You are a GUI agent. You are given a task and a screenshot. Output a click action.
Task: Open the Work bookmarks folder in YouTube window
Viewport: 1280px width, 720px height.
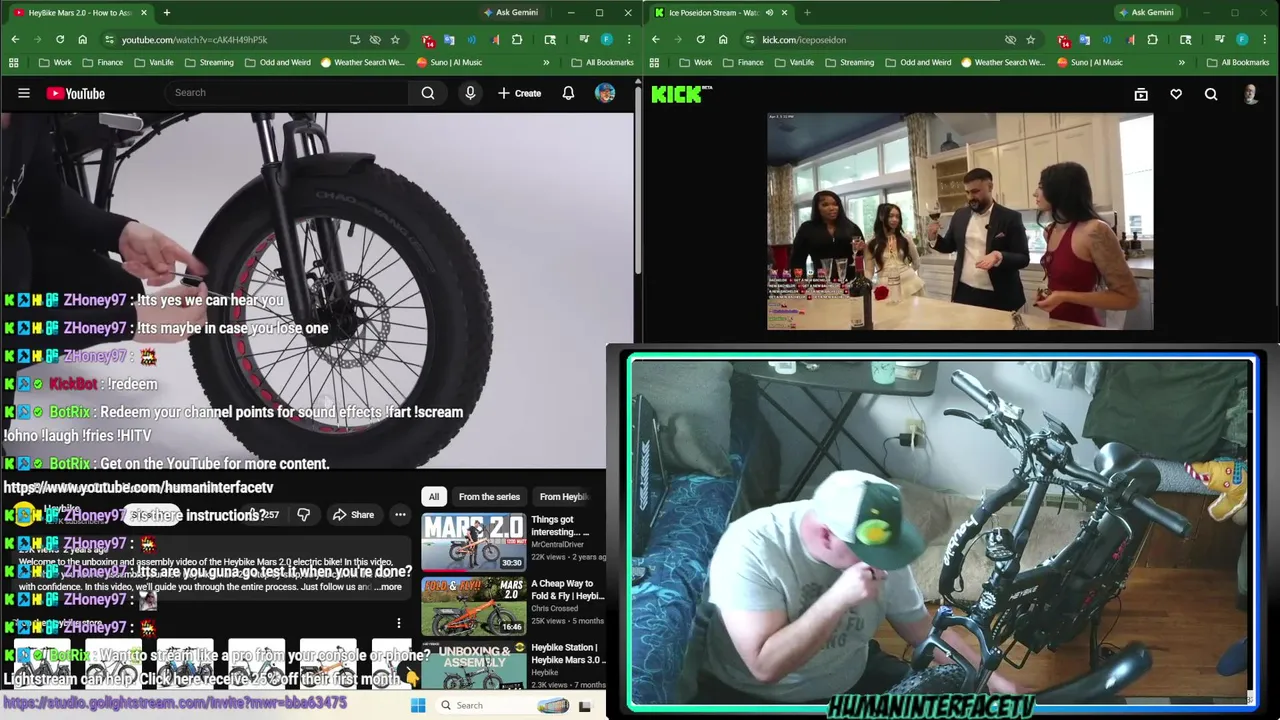[55, 62]
